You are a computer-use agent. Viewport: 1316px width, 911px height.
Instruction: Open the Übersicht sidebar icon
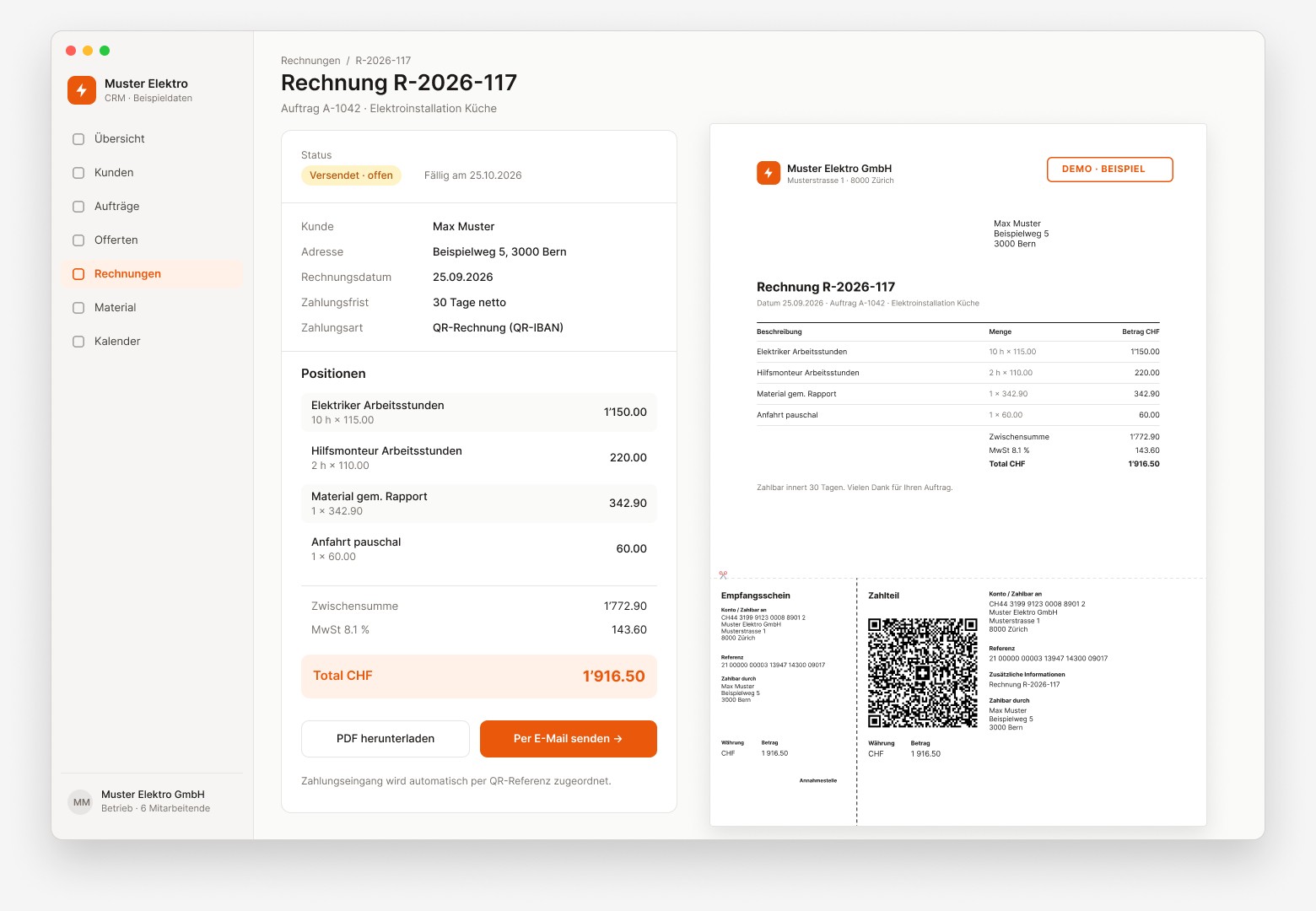point(78,139)
